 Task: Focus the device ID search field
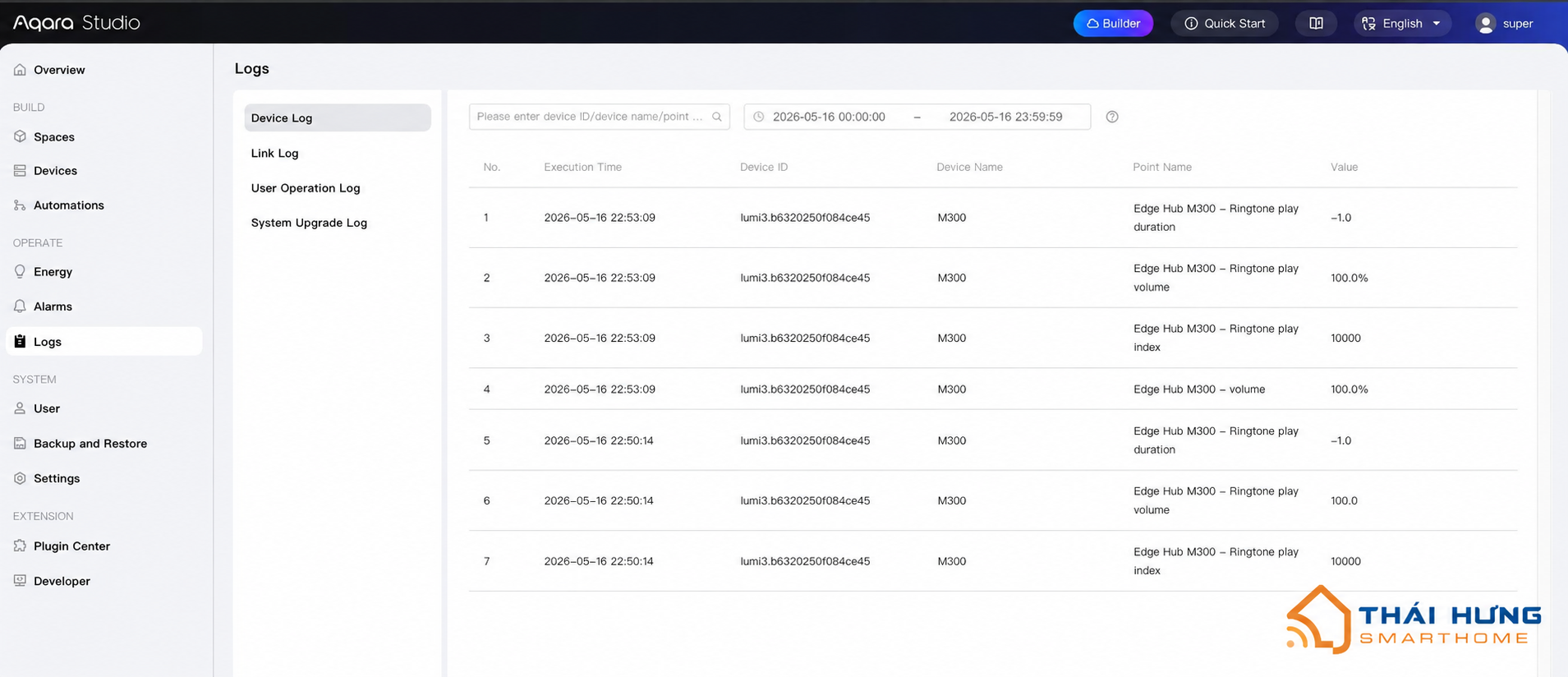[x=599, y=117]
